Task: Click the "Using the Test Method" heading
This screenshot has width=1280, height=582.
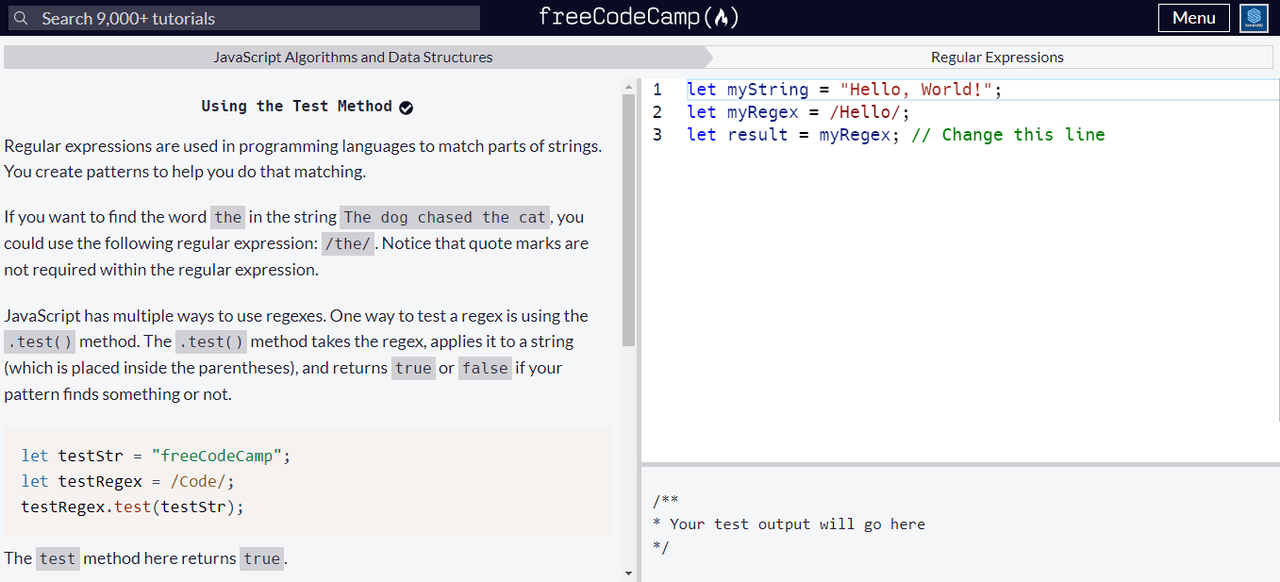Action: (x=296, y=106)
